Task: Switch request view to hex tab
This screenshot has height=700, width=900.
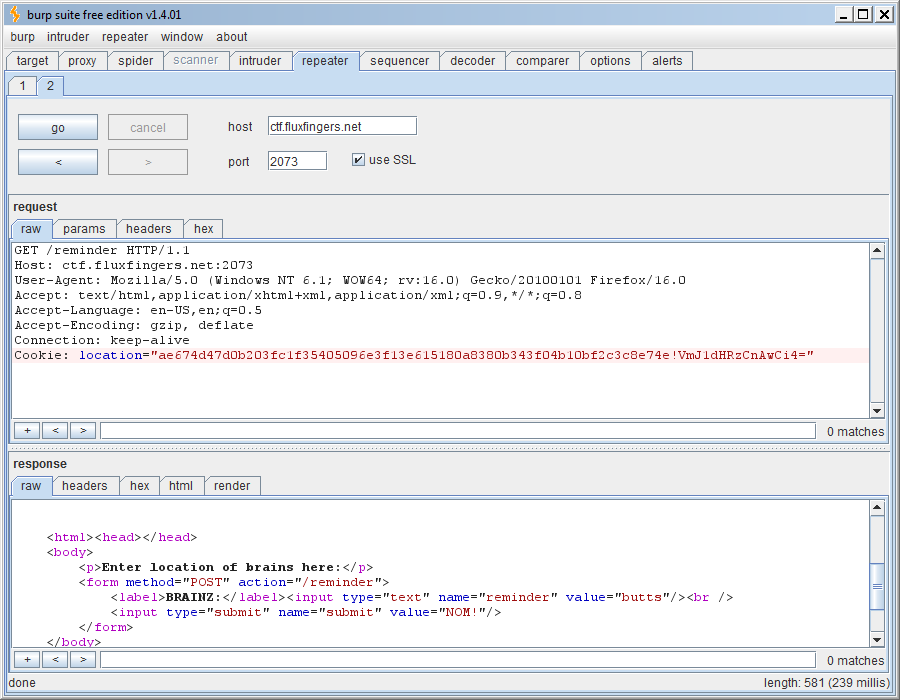Action: tap(204, 229)
